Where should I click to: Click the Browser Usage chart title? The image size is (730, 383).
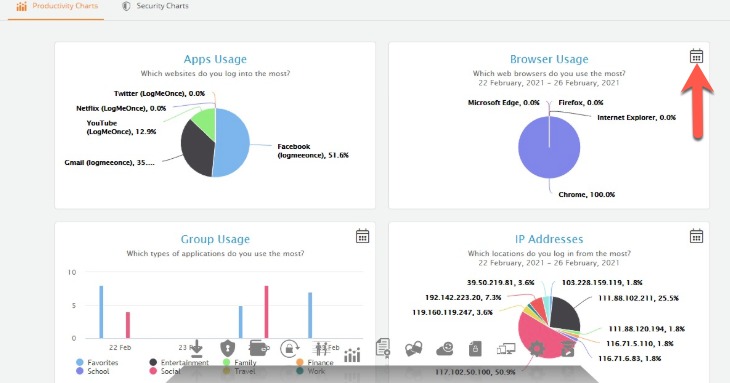549,59
